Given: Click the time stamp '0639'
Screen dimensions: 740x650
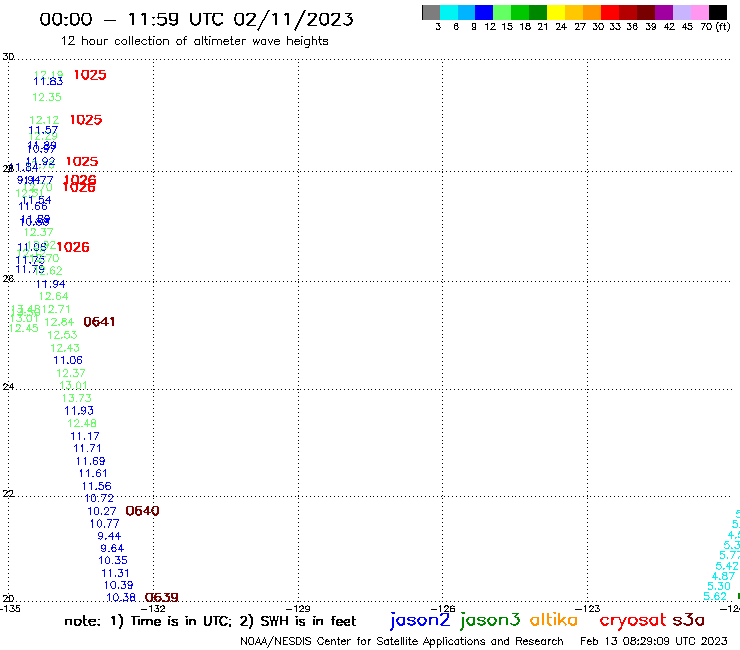Looking at the screenshot, I should pos(161,598).
